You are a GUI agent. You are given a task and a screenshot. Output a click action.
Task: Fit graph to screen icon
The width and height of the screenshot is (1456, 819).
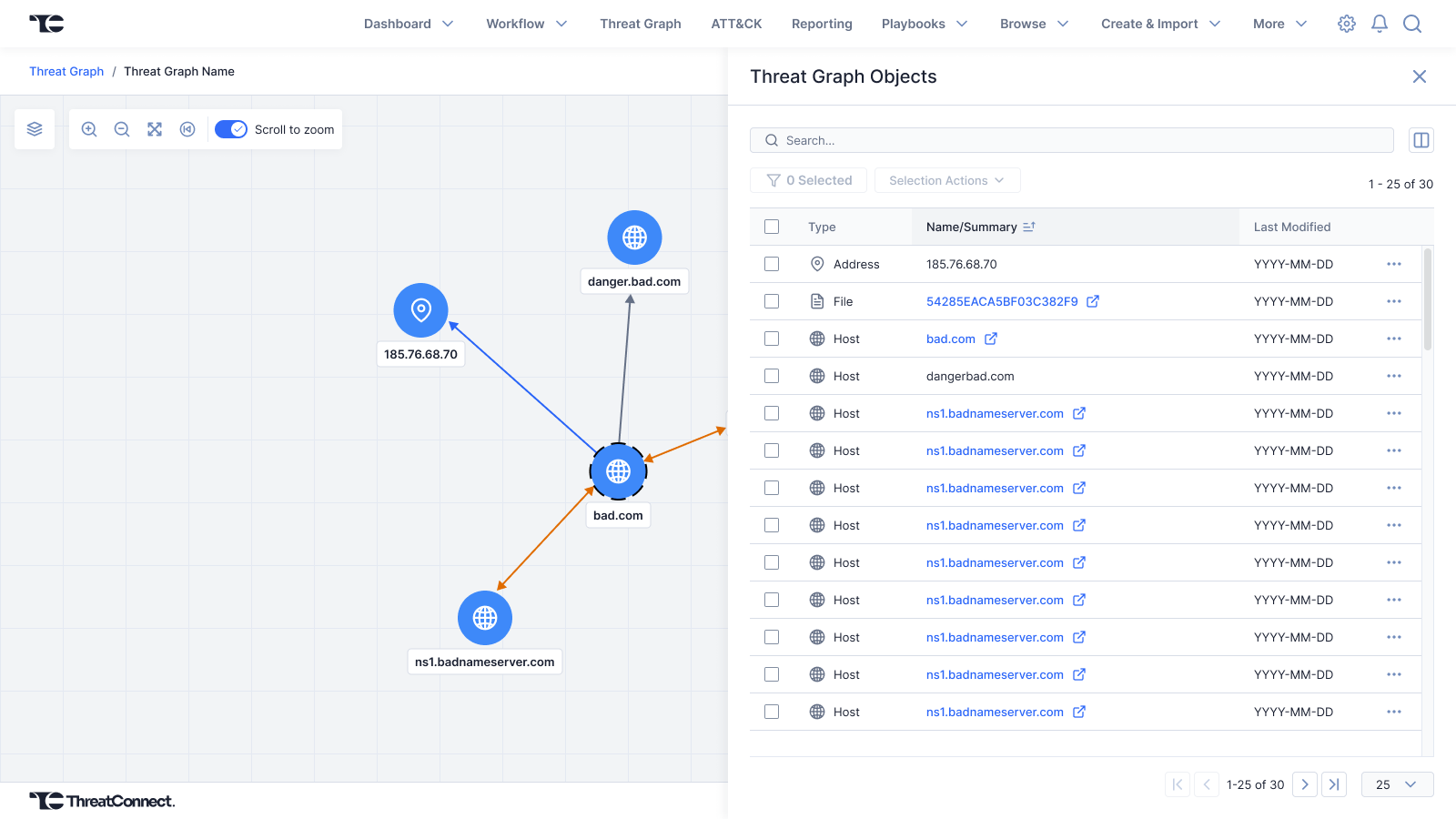155,129
